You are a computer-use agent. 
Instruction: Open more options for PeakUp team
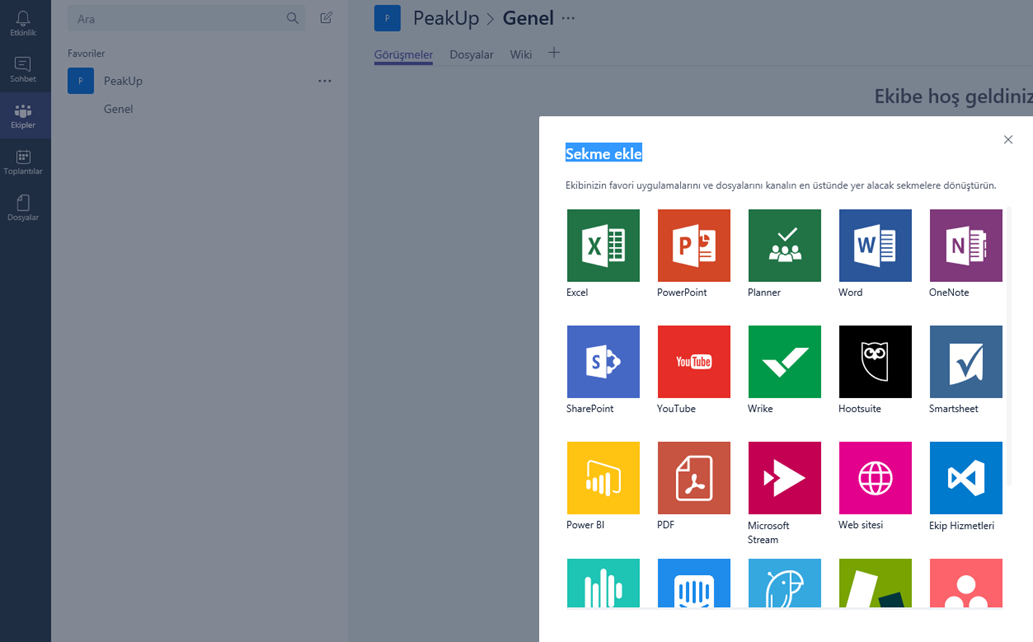pos(325,81)
